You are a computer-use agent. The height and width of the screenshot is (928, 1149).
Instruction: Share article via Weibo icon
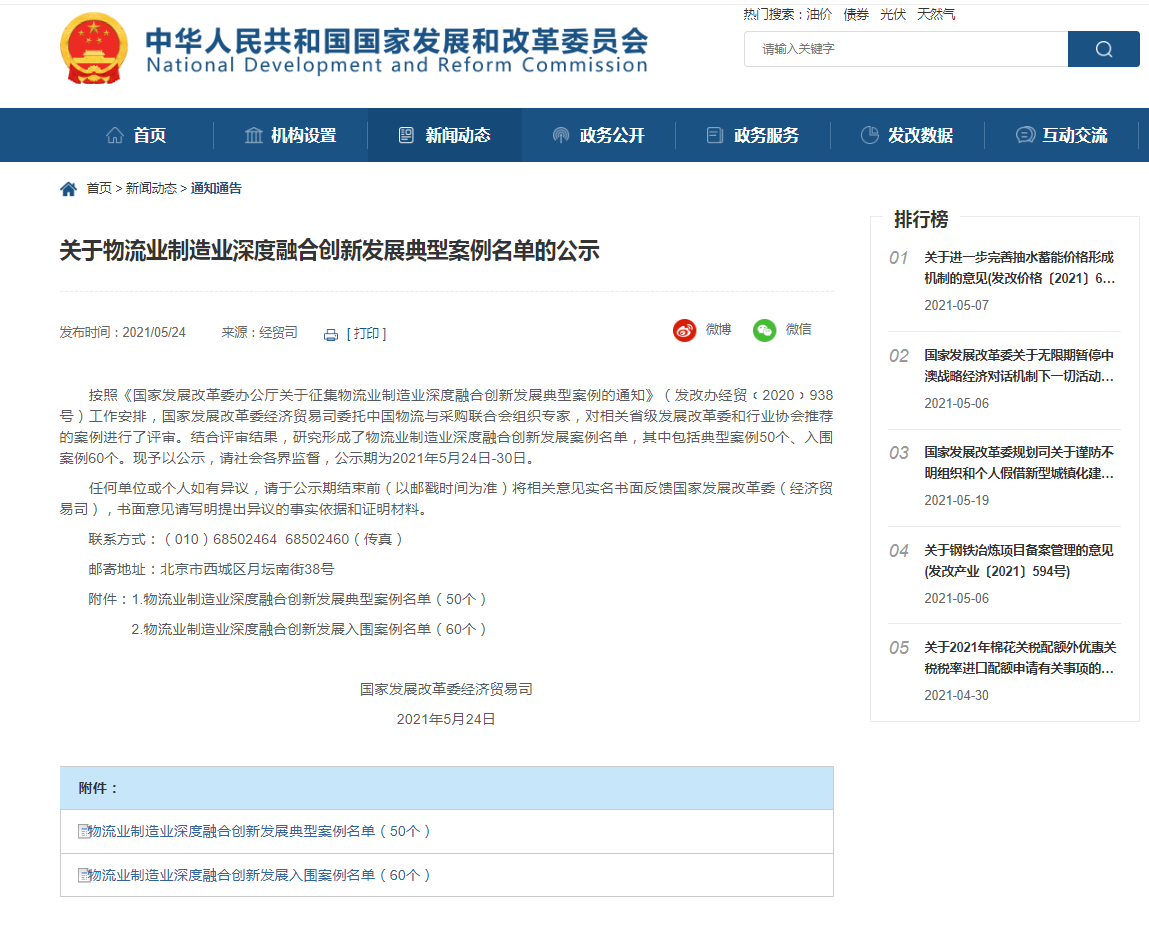684,331
